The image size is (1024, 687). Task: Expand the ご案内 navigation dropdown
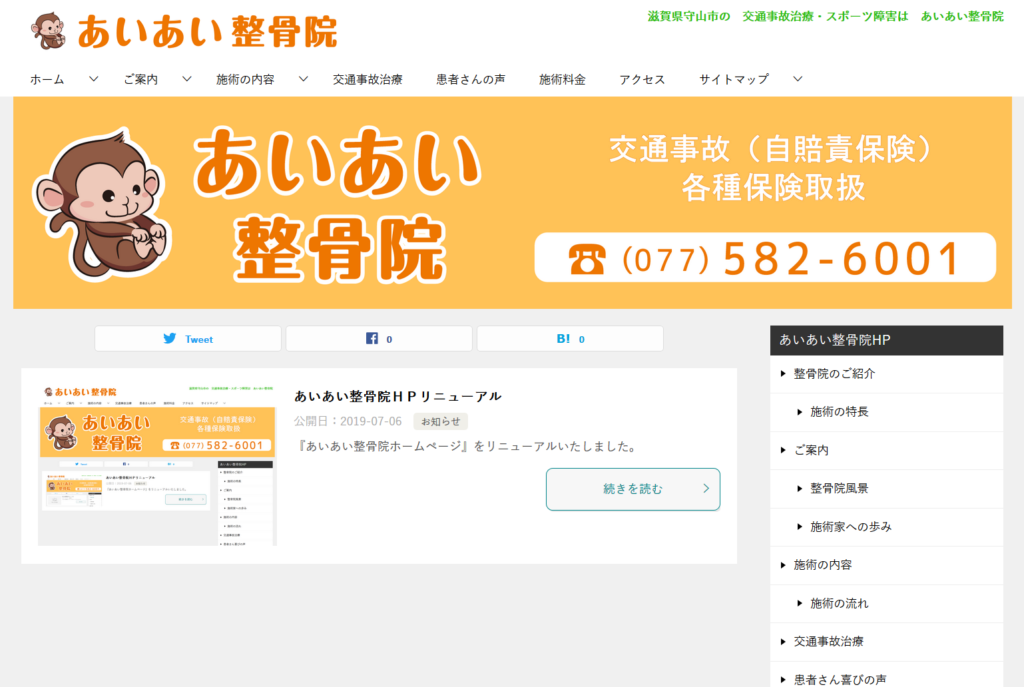pos(186,77)
